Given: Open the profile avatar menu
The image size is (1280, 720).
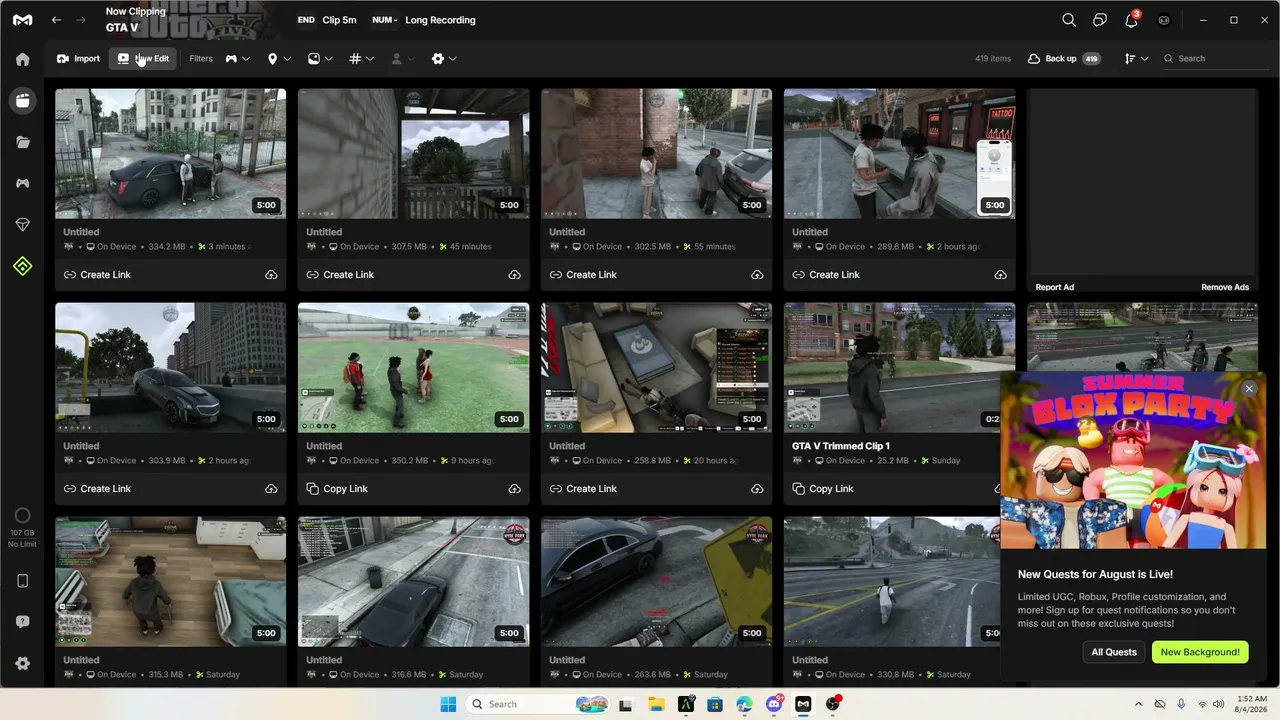Looking at the screenshot, I should 1164,20.
